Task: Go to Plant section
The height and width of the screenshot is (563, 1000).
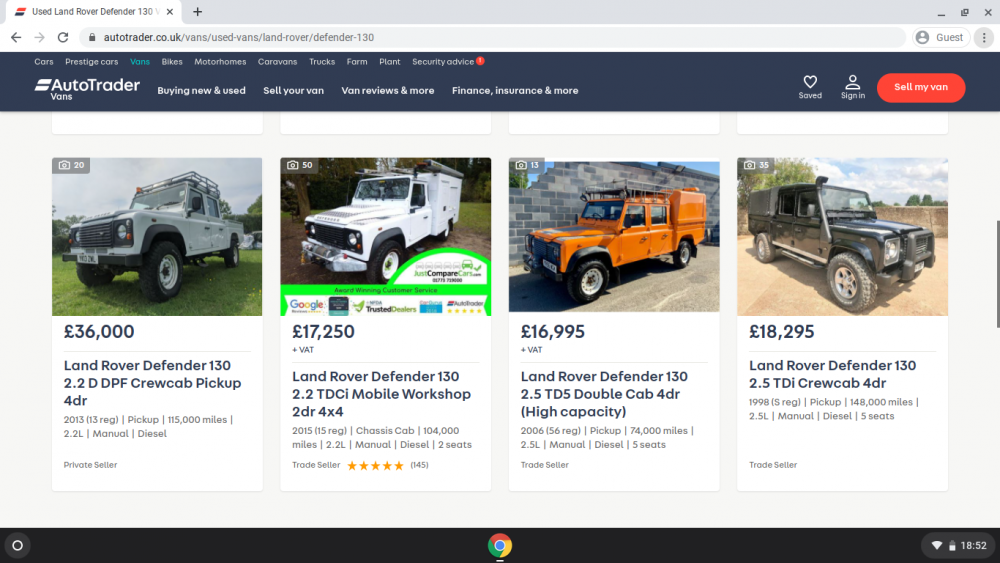Action: pos(390,62)
